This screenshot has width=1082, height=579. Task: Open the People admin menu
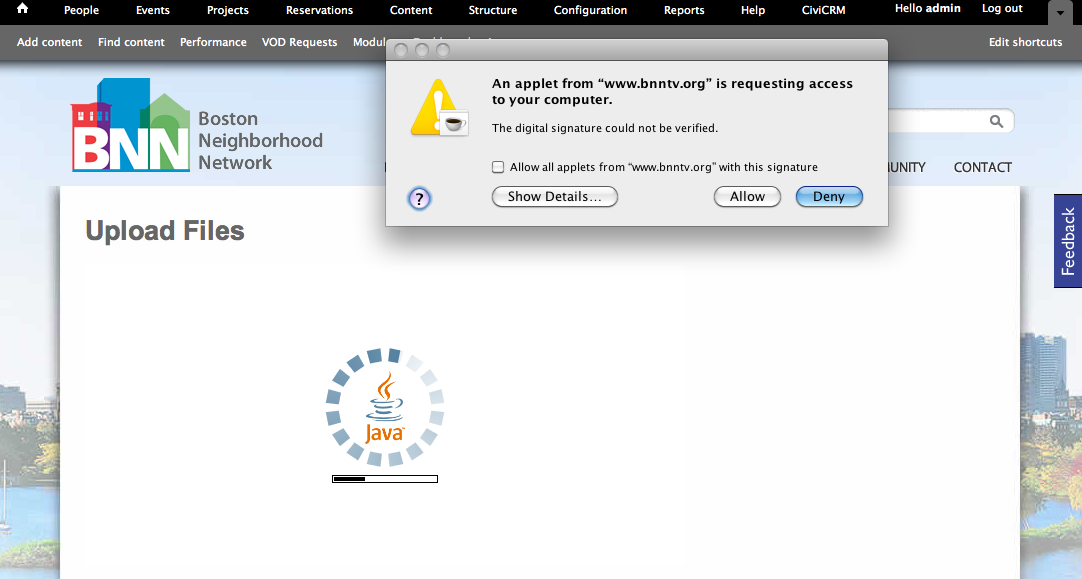(81, 10)
